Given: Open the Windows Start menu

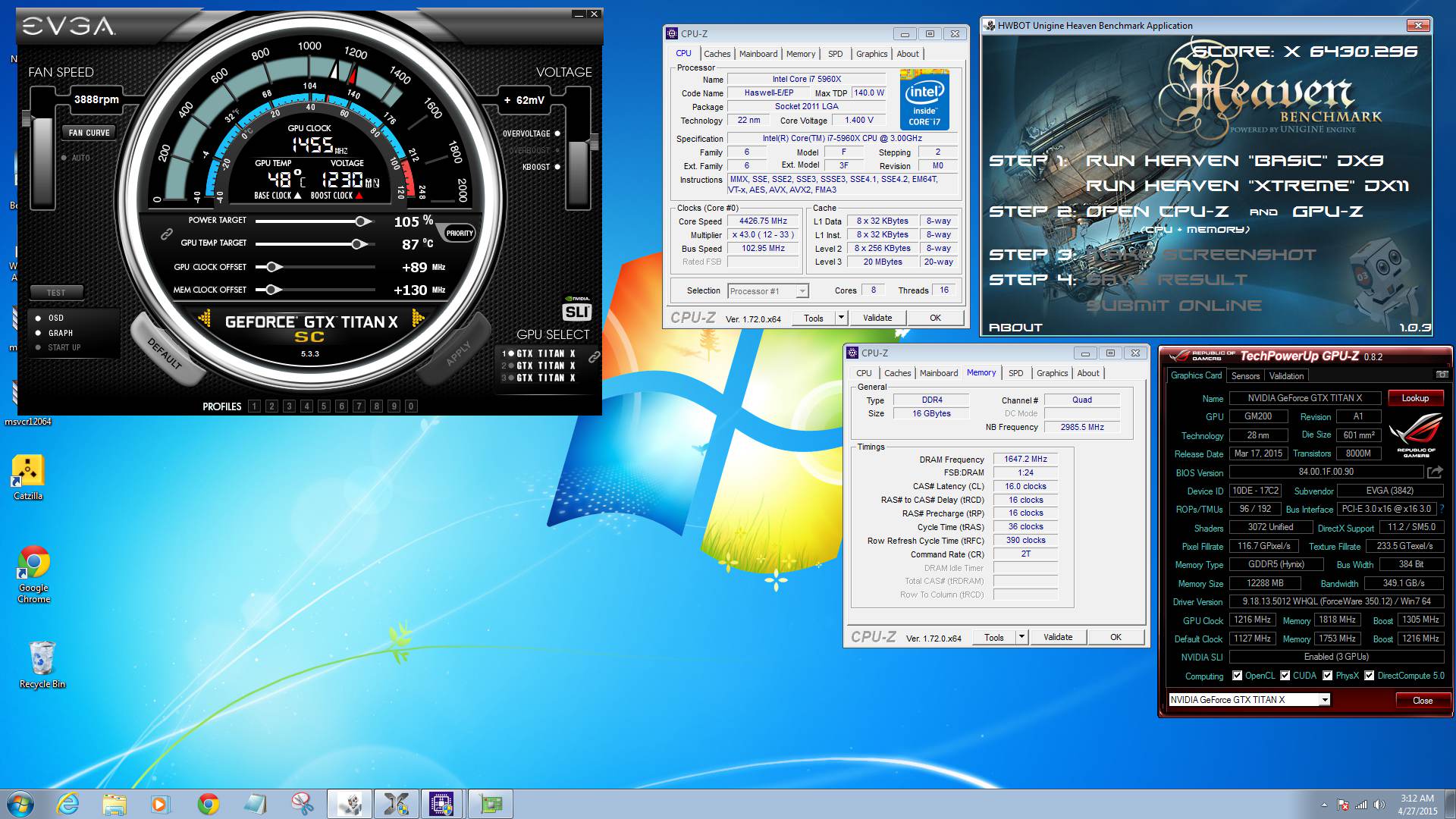Looking at the screenshot, I should click(x=20, y=804).
